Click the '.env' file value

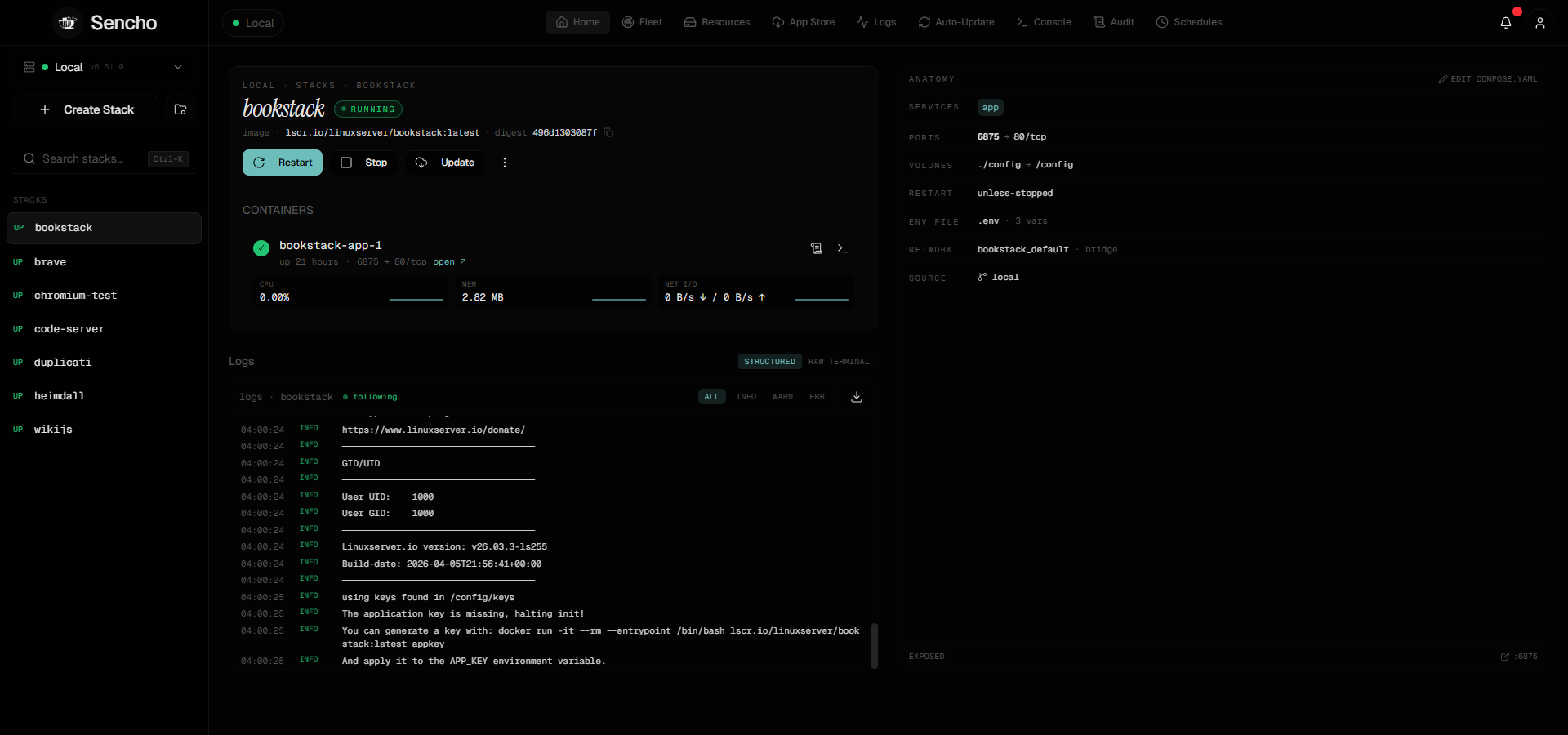[x=988, y=221]
